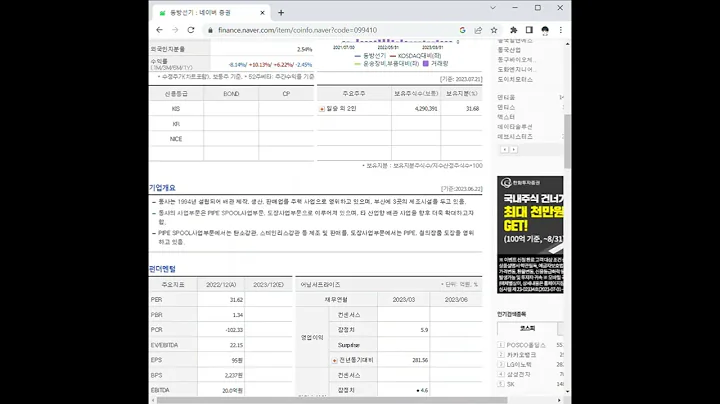Click the ownership percentage 31.68
This screenshot has height=404, width=720.
(x=472, y=109)
